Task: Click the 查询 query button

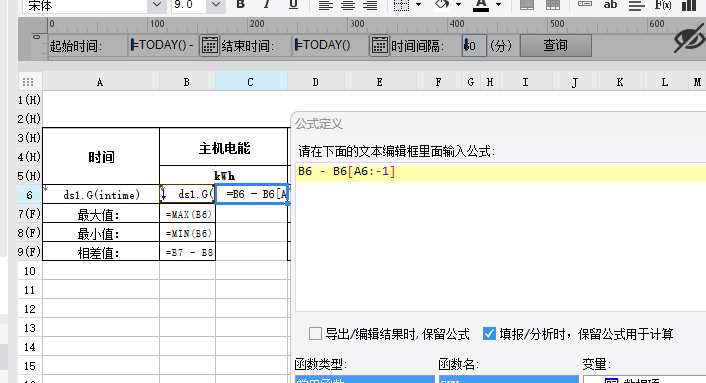Action: coord(556,45)
